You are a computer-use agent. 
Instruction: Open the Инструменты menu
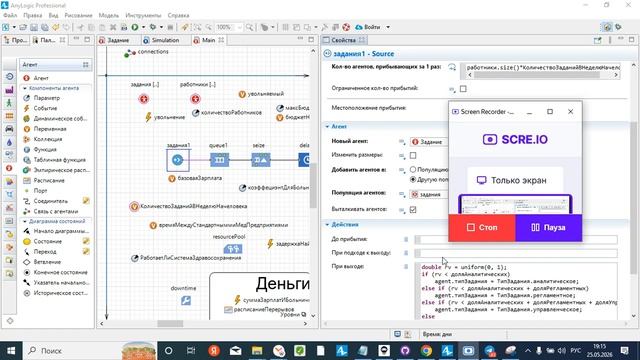pos(143,15)
